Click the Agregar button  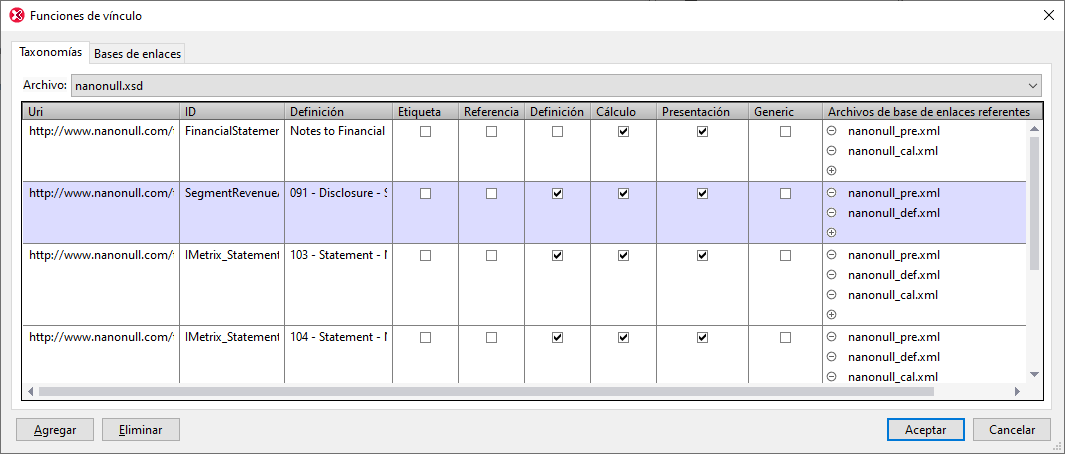point(55,429)
